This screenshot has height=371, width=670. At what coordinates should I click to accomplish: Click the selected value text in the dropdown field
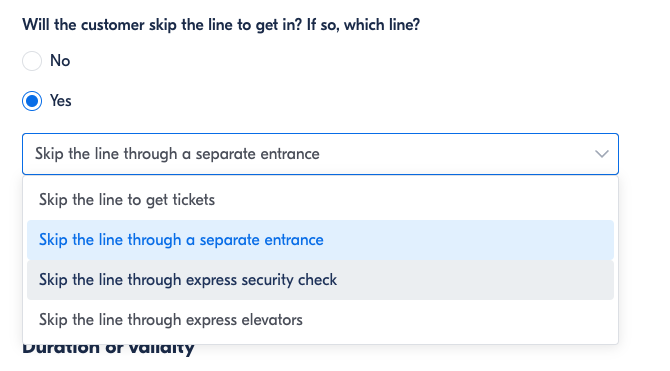pos(177,154)
